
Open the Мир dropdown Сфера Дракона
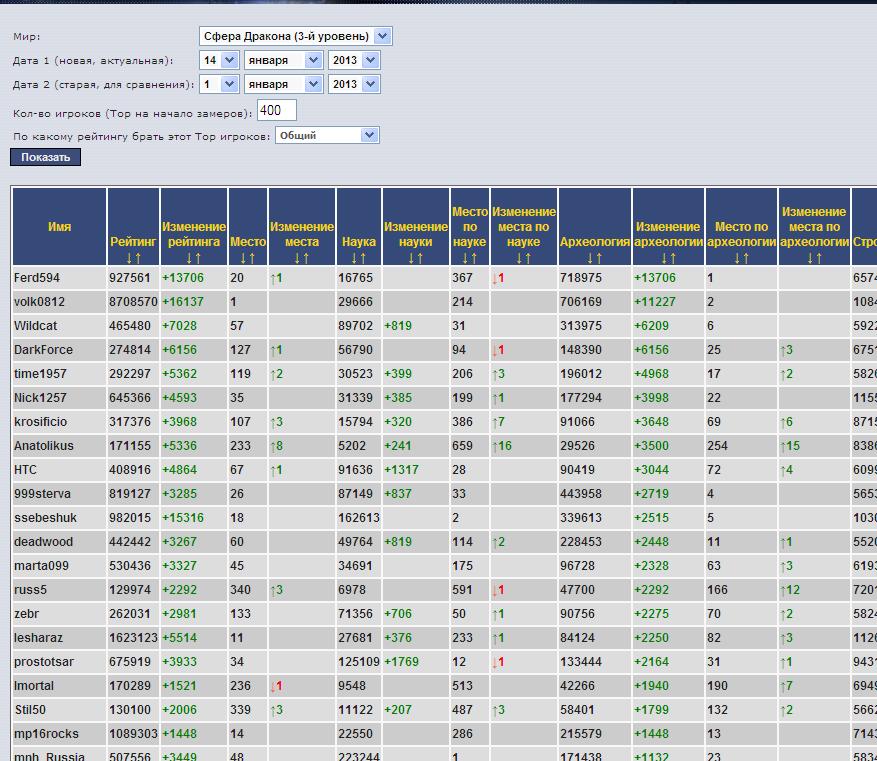295,36
